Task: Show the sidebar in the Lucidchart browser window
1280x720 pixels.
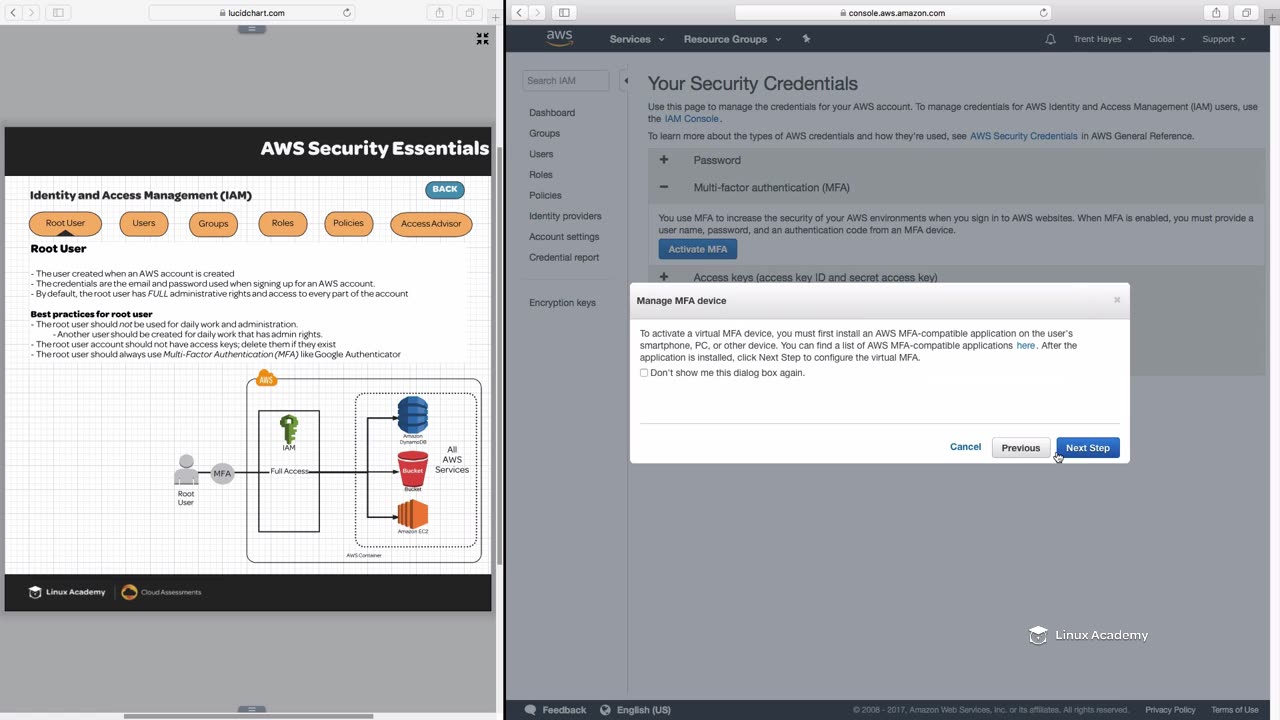Action: (x=57, y=13)
